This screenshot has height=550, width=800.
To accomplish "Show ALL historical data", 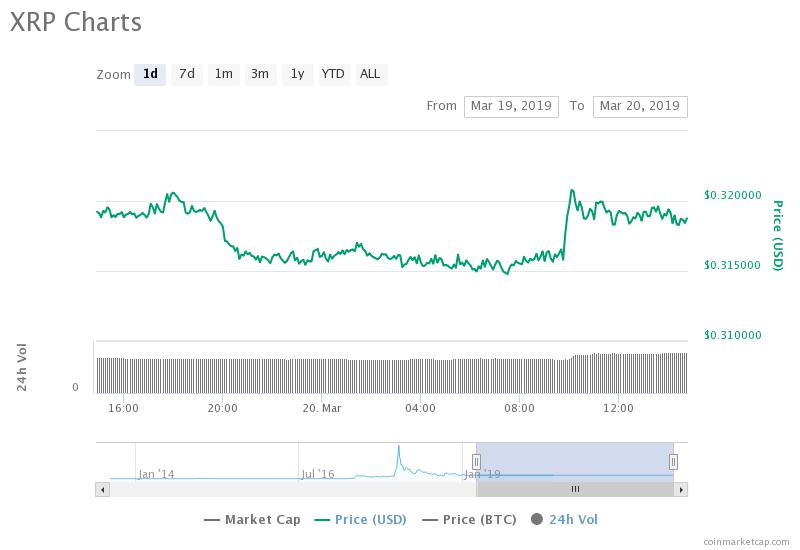I will (370, 74).
